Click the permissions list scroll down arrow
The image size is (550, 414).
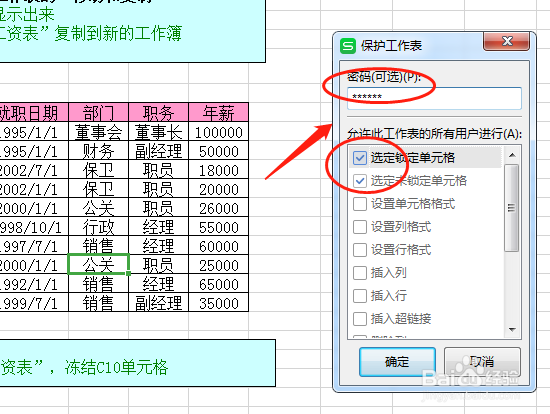pyautogui.click(x=512, y=329)
